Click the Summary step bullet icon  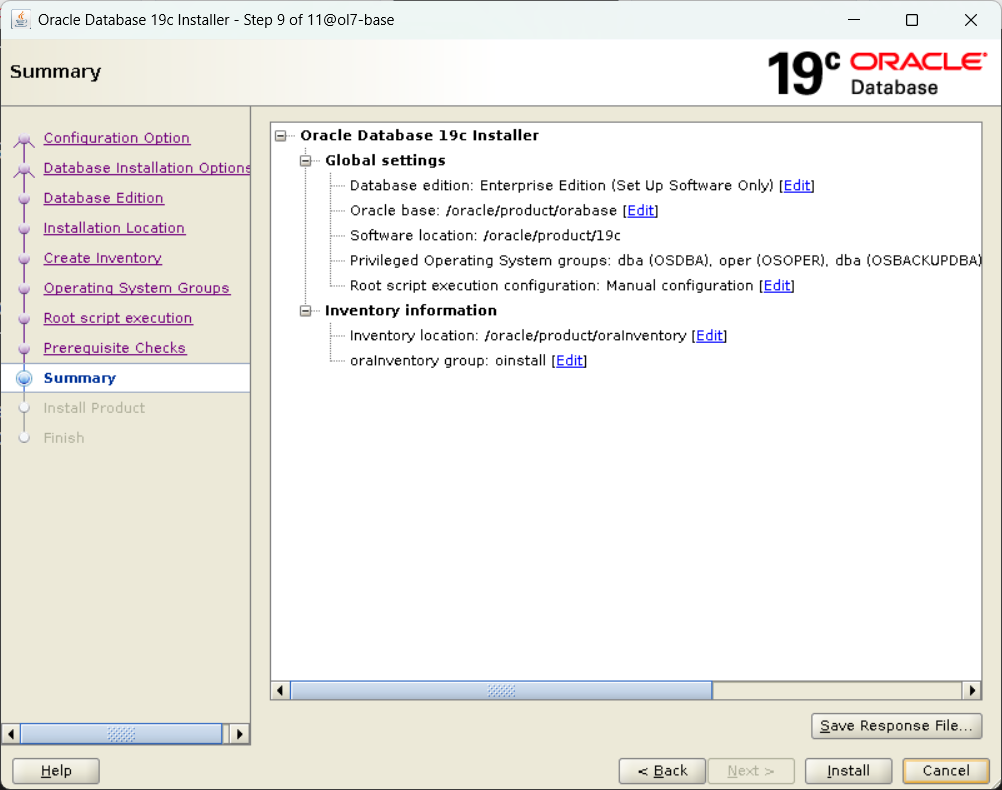point(24,378)
